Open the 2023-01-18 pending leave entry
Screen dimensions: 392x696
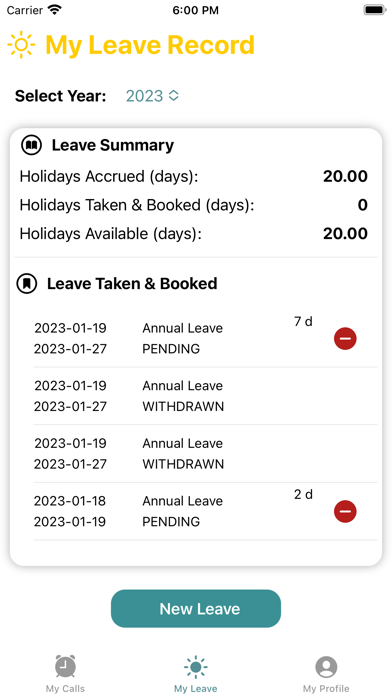click(205, 511)
